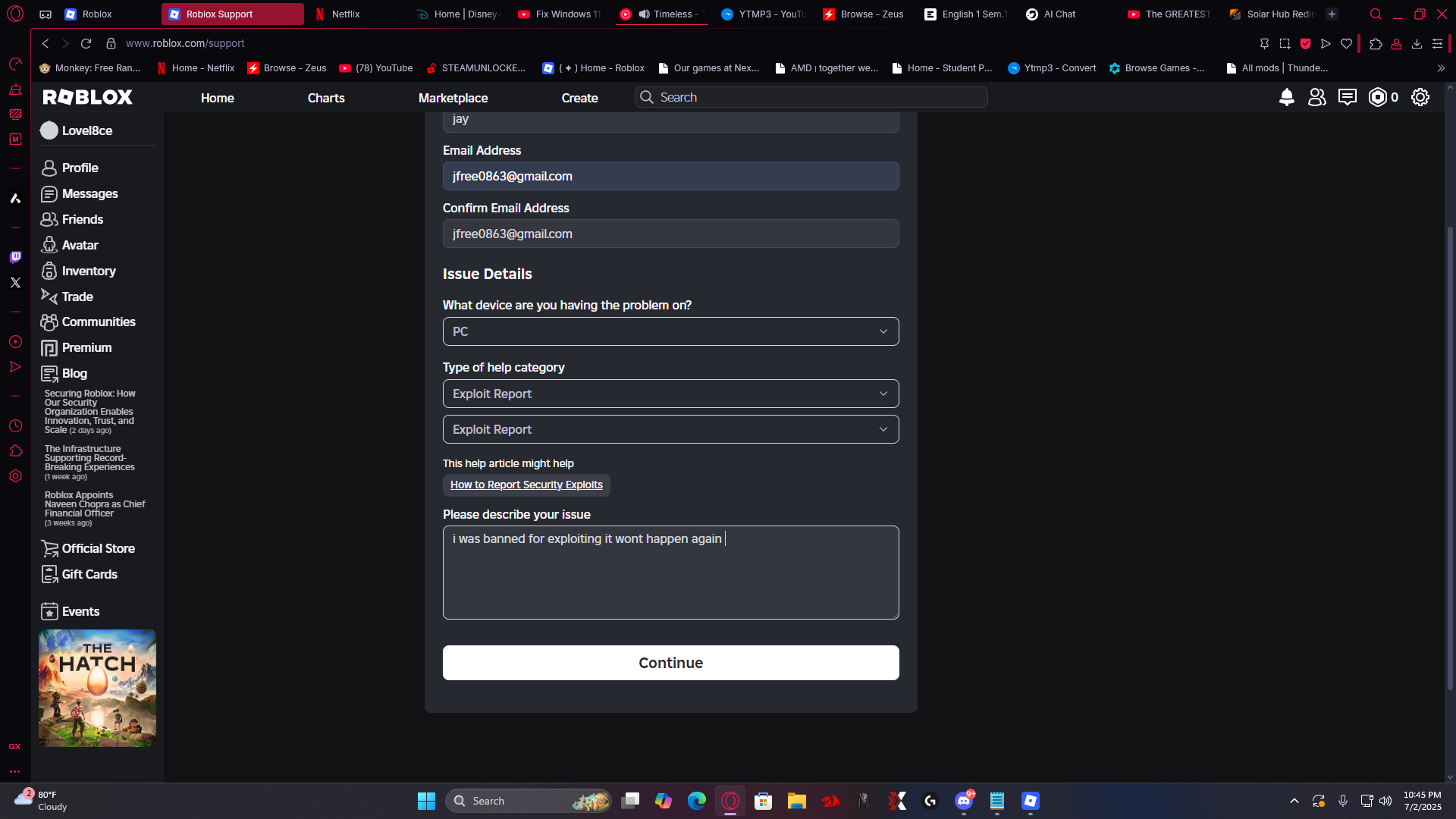Screen dimensions: 1456x819
Task: Open the device dropdown showing PC
Action: click(670, 331)
